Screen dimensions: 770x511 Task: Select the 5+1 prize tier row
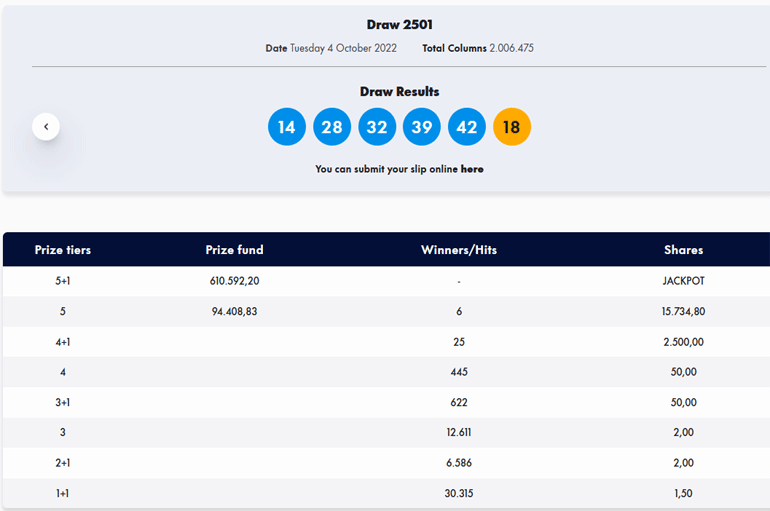pos(62,281)
